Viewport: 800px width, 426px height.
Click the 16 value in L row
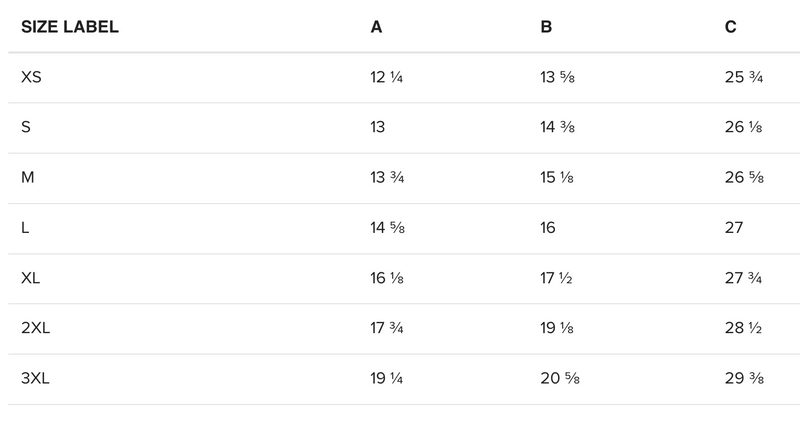point(548,228)
